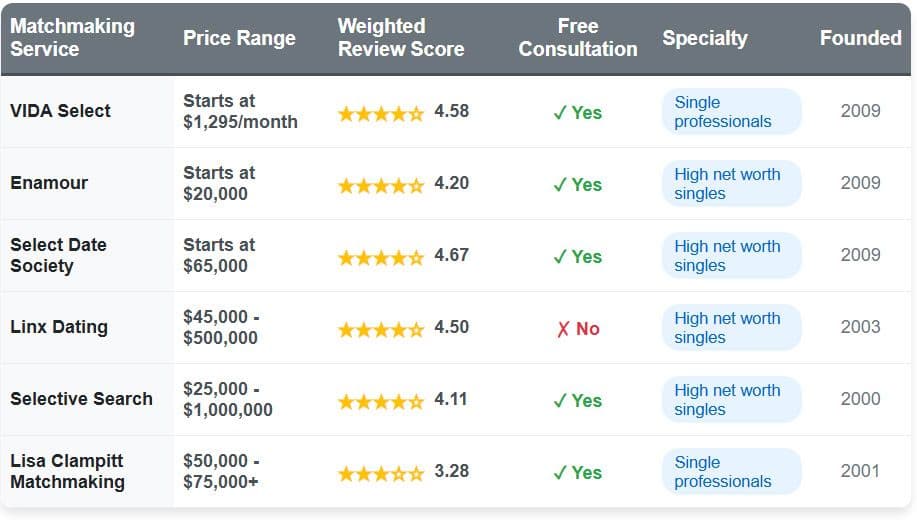Click Lisa Clampitt's Single professionals tag
This screenshot has height=520, width=917.
pyautogui.click(x=731, y=472)
